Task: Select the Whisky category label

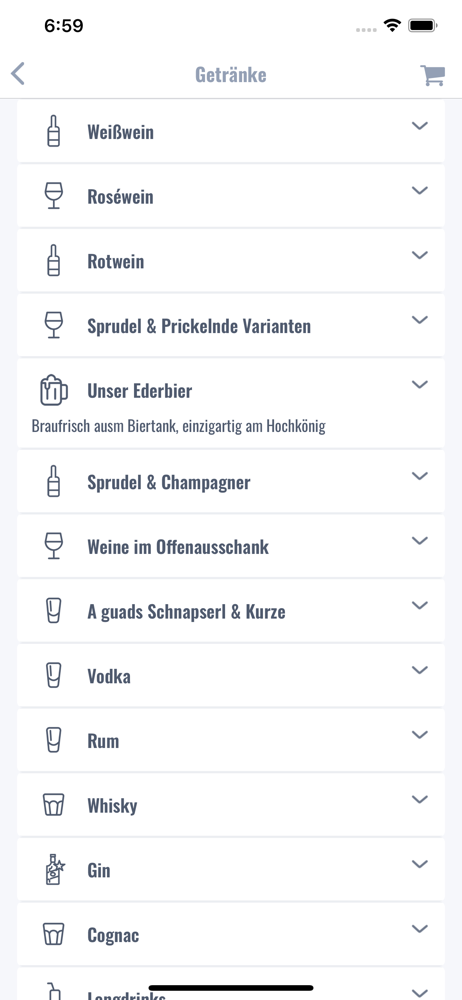Action: point(112,805)
